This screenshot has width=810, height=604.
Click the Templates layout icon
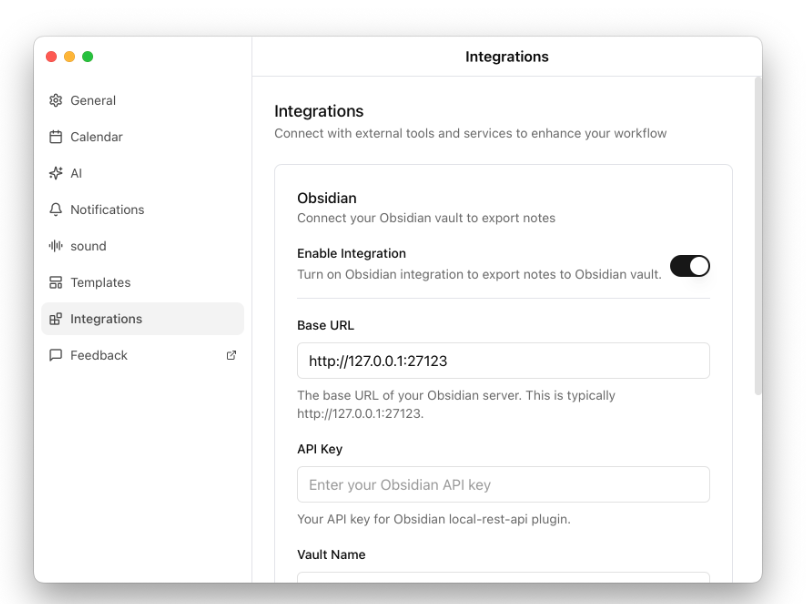click(x=55, y=282)
